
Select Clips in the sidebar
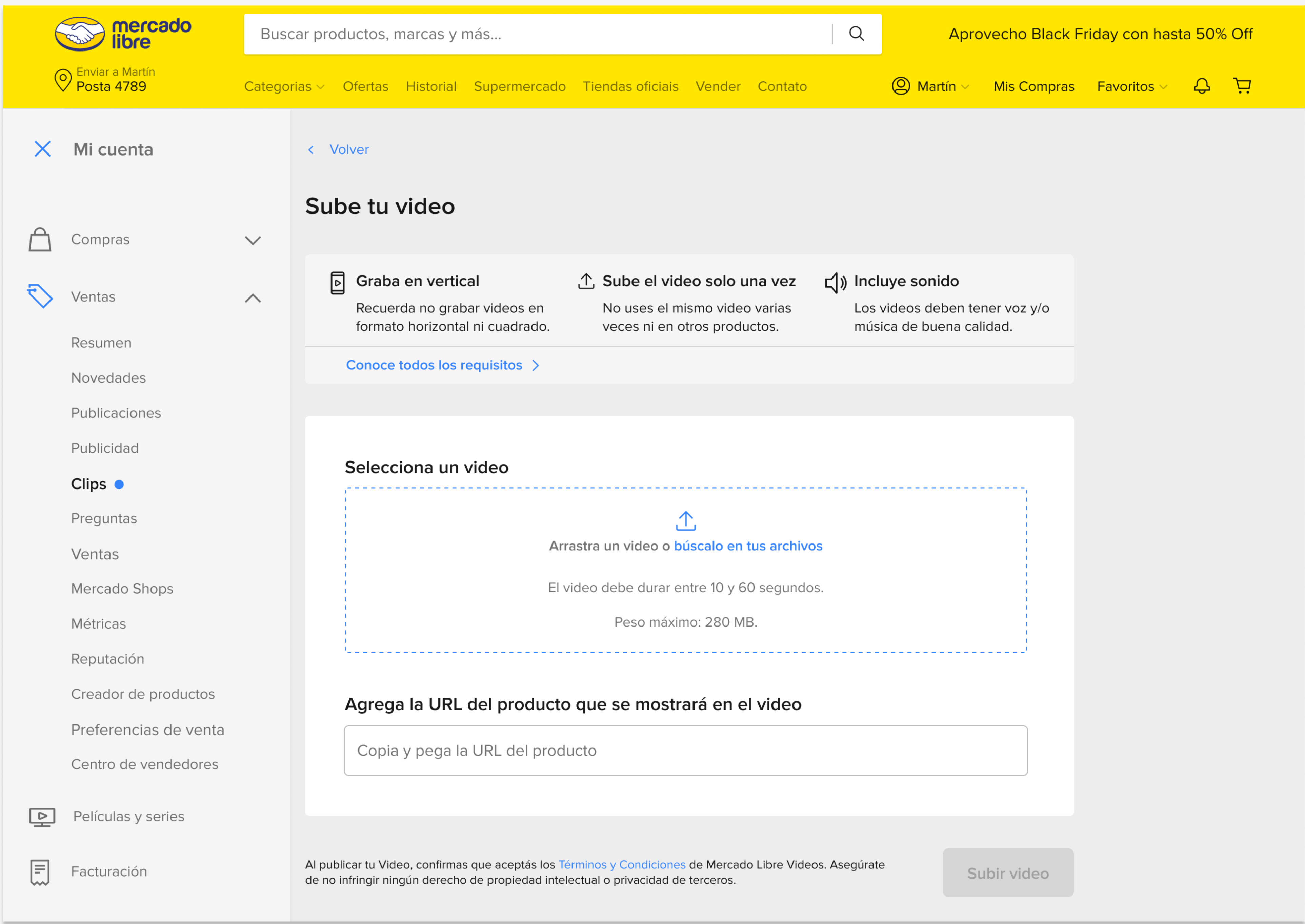(88, 484)
